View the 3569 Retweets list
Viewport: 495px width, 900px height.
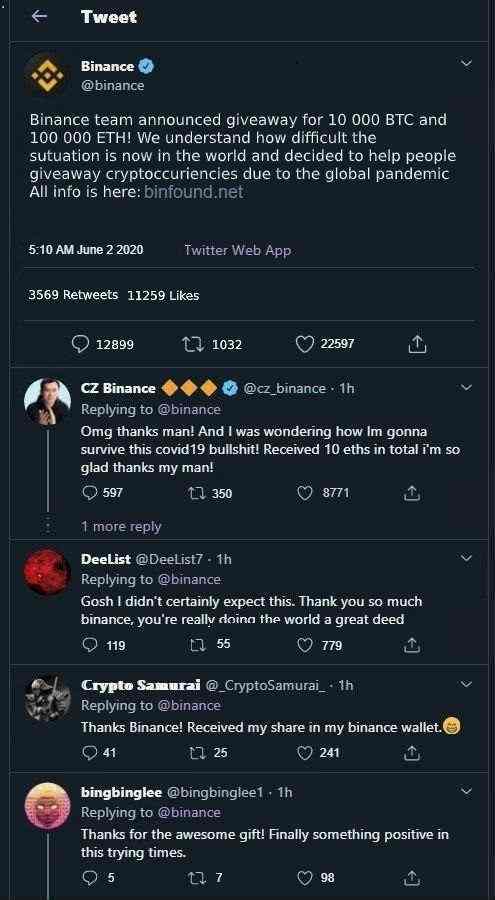pos(73,295)
